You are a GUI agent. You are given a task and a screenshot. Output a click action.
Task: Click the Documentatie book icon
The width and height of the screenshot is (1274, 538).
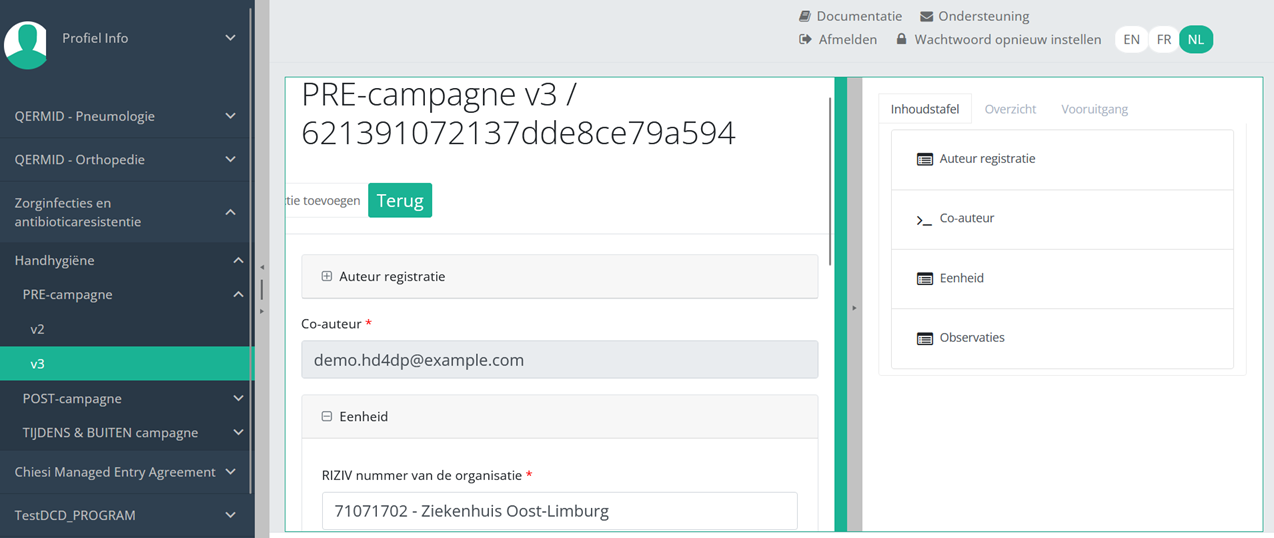point(804,16)
